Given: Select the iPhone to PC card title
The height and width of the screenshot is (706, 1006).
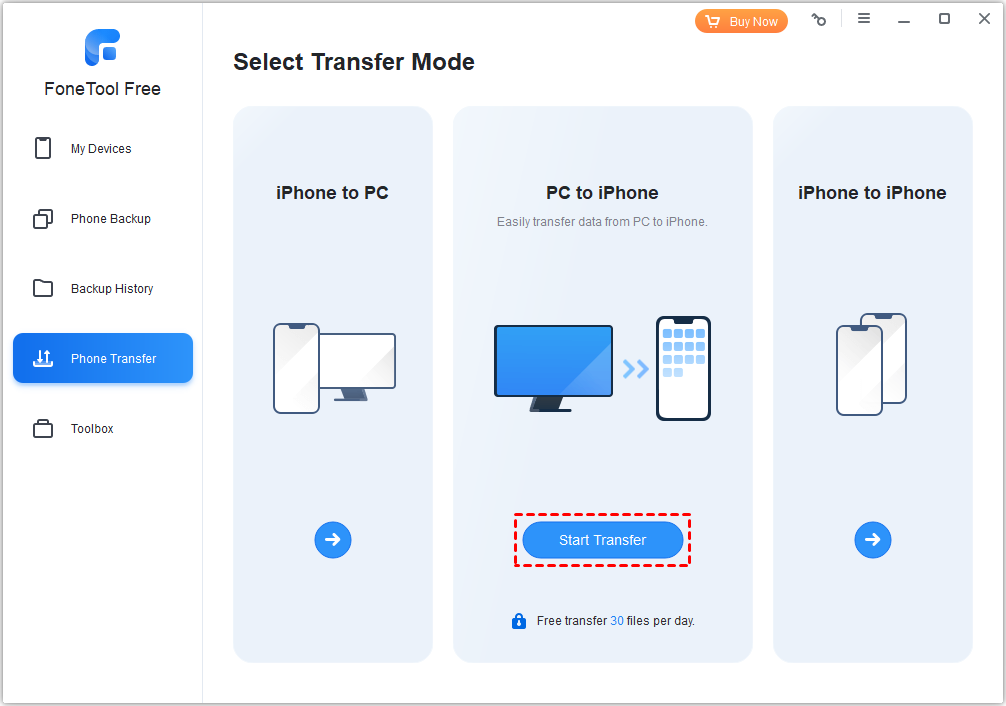Looking at the screenshot, I should tap(332, 193).
